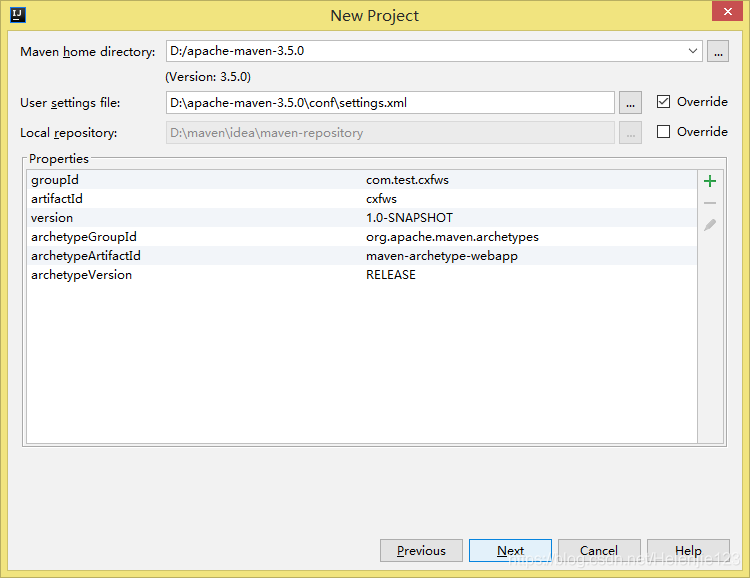Screen dimensions: 750x578
Task: Select the artifactId property row
Action: [362, 199]
